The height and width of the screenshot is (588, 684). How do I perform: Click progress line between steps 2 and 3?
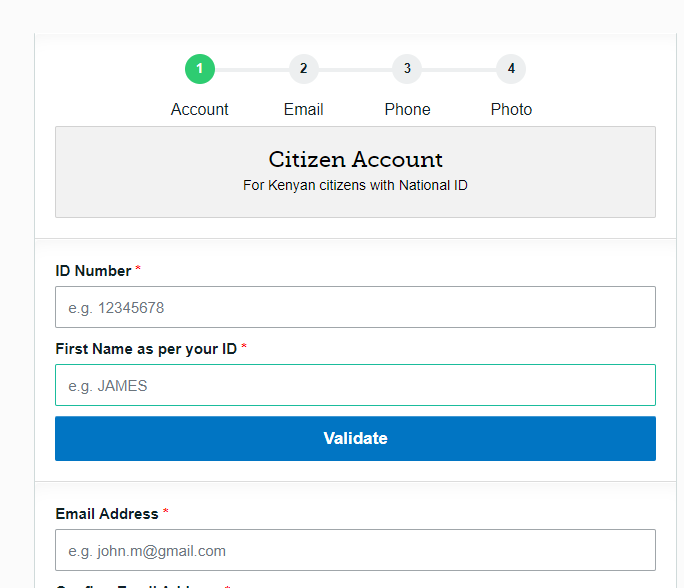coord(355,70)
